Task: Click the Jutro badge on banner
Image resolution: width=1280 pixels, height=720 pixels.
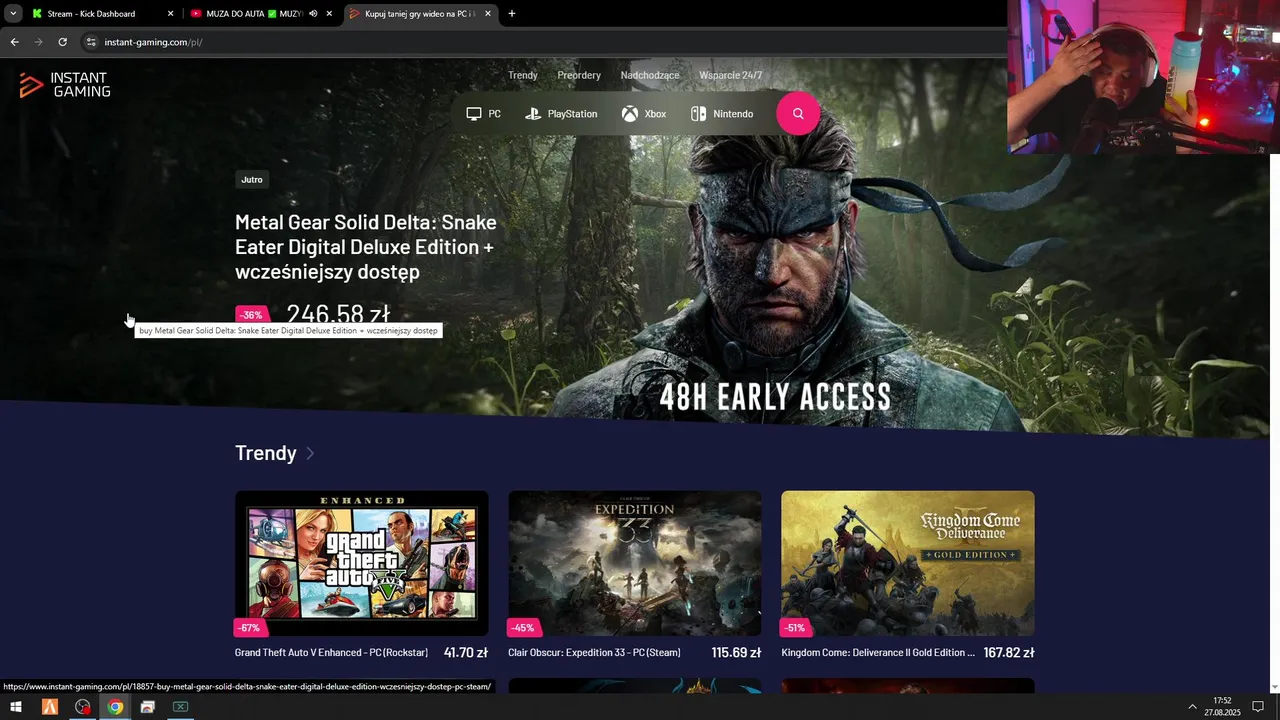Action: (252, 180)
